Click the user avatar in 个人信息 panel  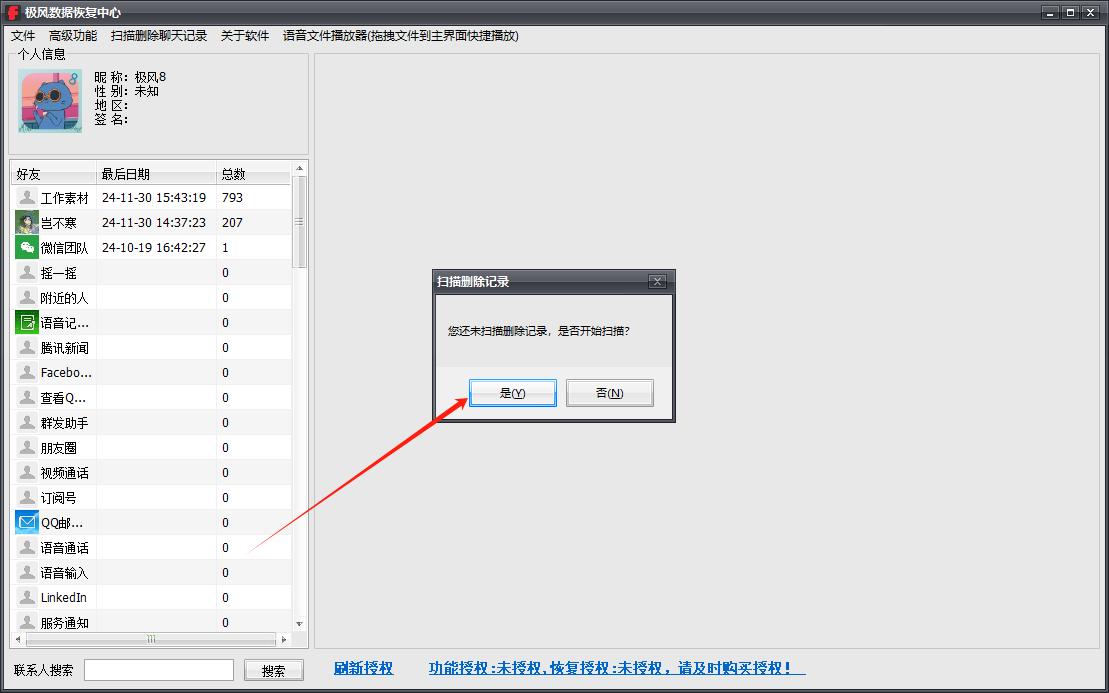[48, 100]
